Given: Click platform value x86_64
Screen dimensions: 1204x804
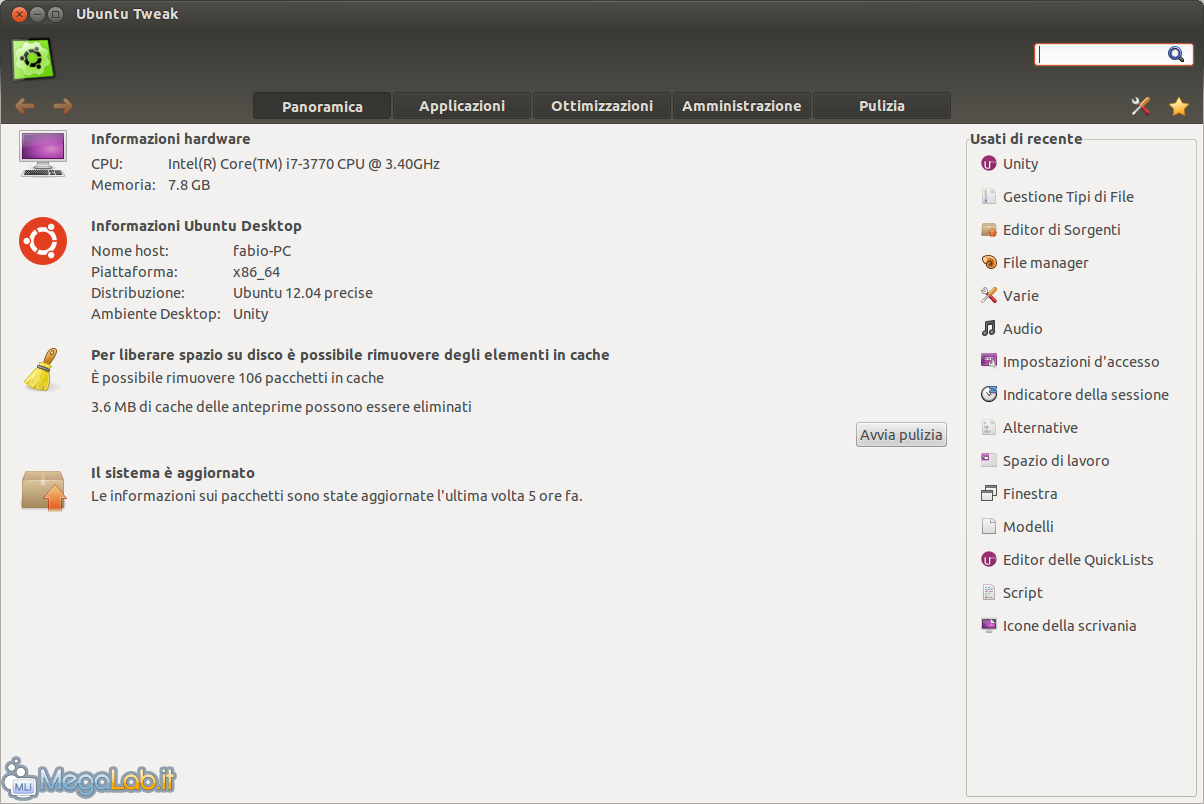Looking at the screenshot, I should [x=256, y=272].
